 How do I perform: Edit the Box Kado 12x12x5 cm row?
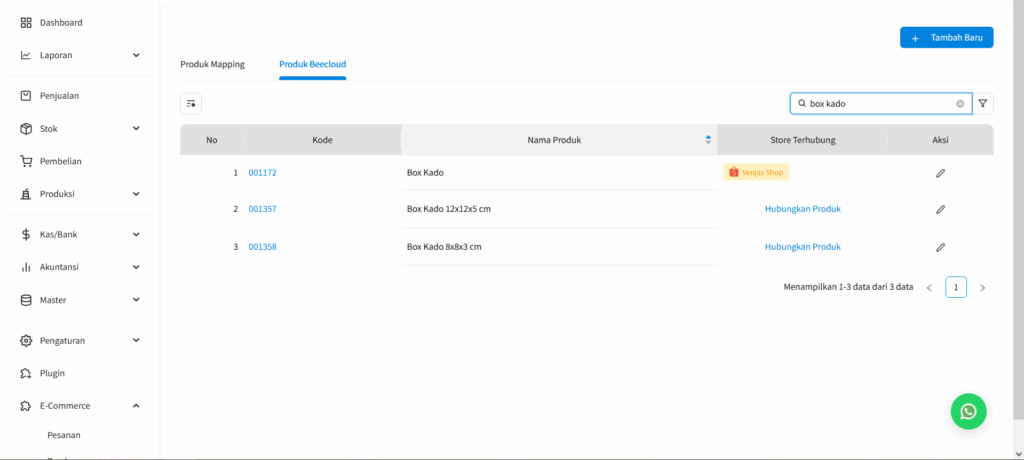[x=940, y=210]
